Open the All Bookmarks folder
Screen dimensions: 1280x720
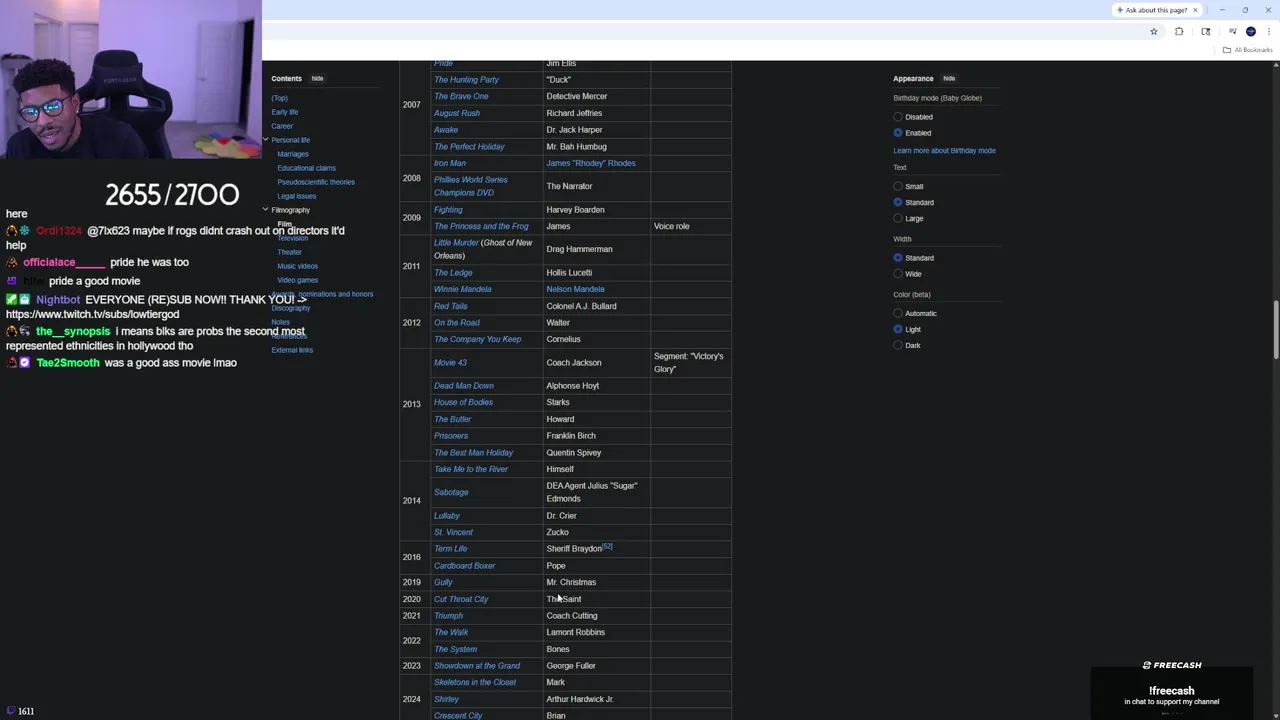pos(1248,50)
